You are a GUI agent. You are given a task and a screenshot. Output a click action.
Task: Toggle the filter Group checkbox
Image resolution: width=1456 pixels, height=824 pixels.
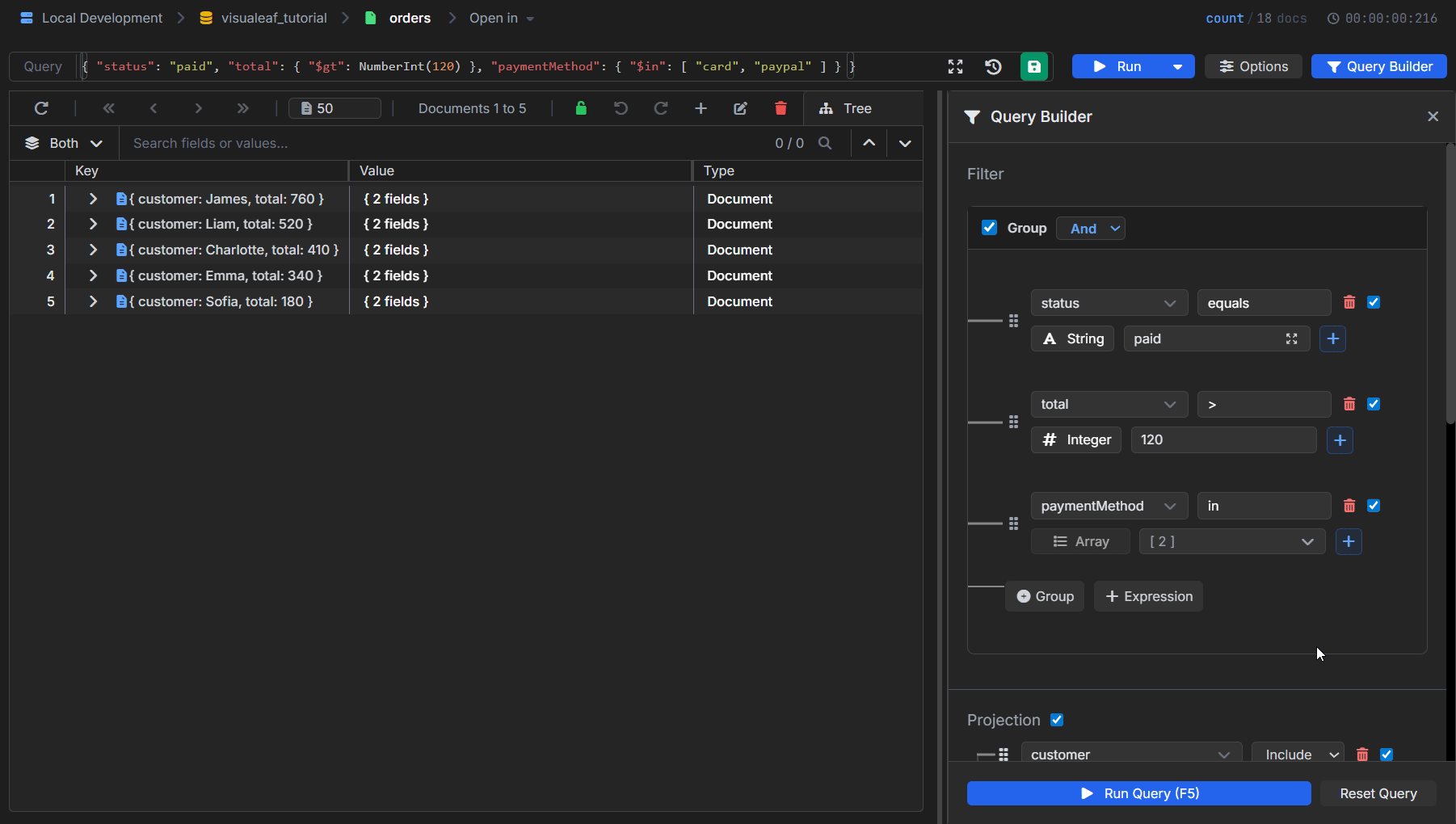pyautogui.click(x=989, y=228)
